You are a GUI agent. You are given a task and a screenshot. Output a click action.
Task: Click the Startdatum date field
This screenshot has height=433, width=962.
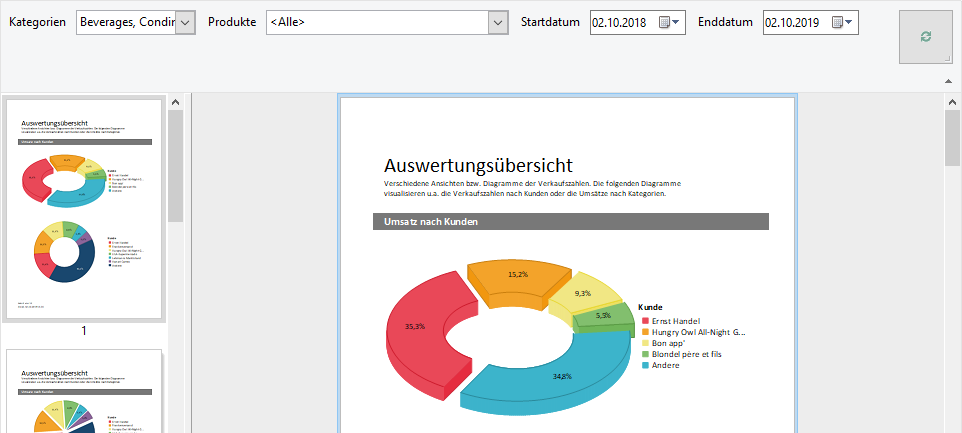tap(622, 23)
